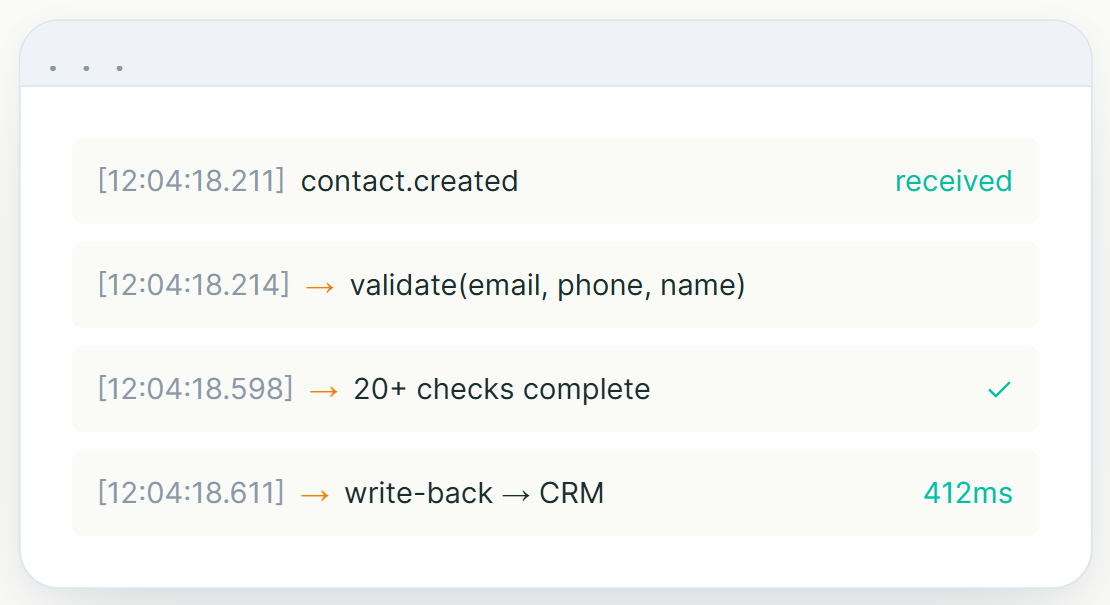Select timestamp 12:04:18.611
Image resolution: width=1110 pixels, height=605 pixels.
coord(191,494)
